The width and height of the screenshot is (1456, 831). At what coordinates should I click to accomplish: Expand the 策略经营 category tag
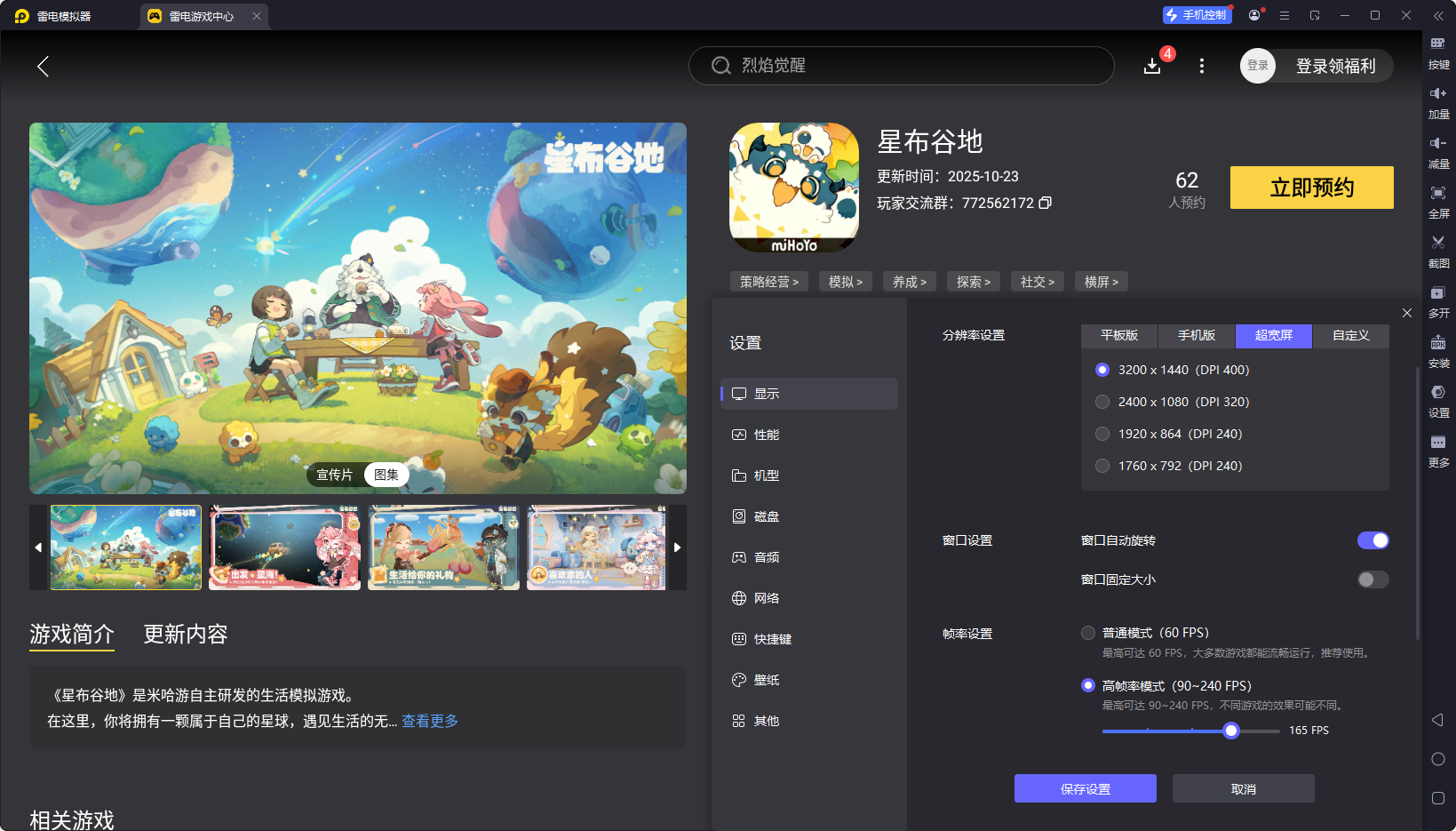pyautogui.click(x=768, y=281)
